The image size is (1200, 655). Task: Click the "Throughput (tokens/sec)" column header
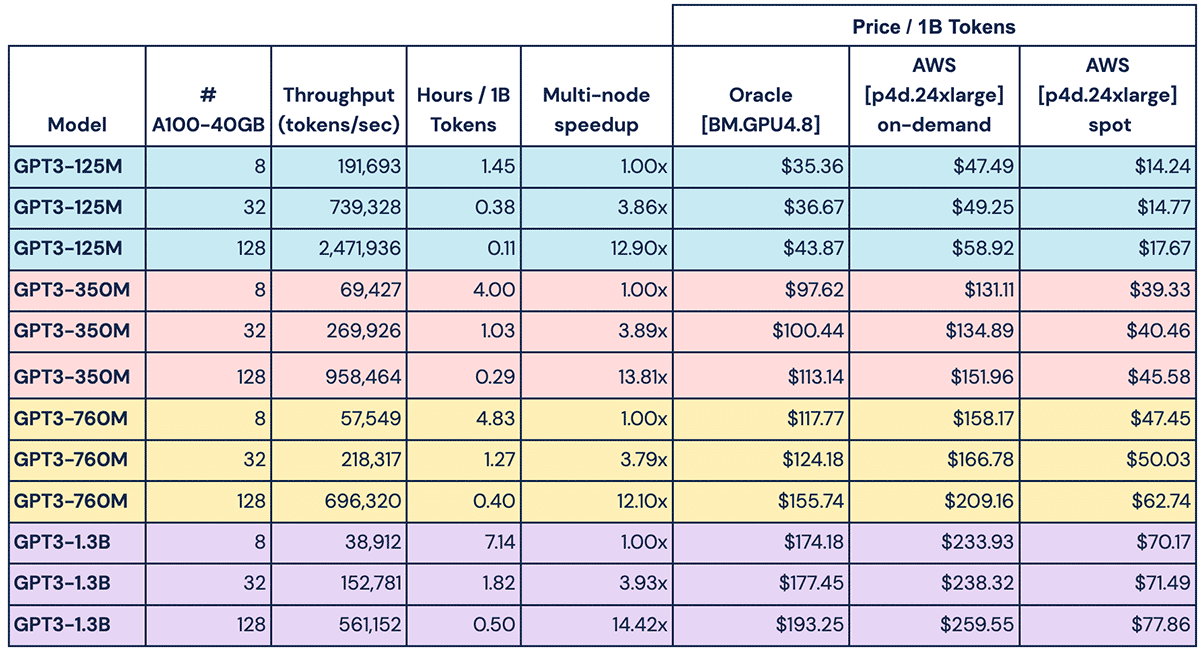click(x=340, y=110)
